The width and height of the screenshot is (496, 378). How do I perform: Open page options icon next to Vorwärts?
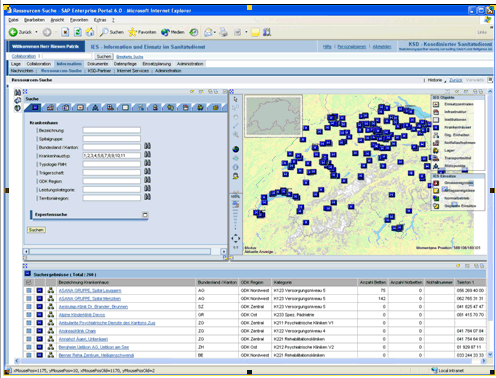pyautogui.click(x=490, y=80)
